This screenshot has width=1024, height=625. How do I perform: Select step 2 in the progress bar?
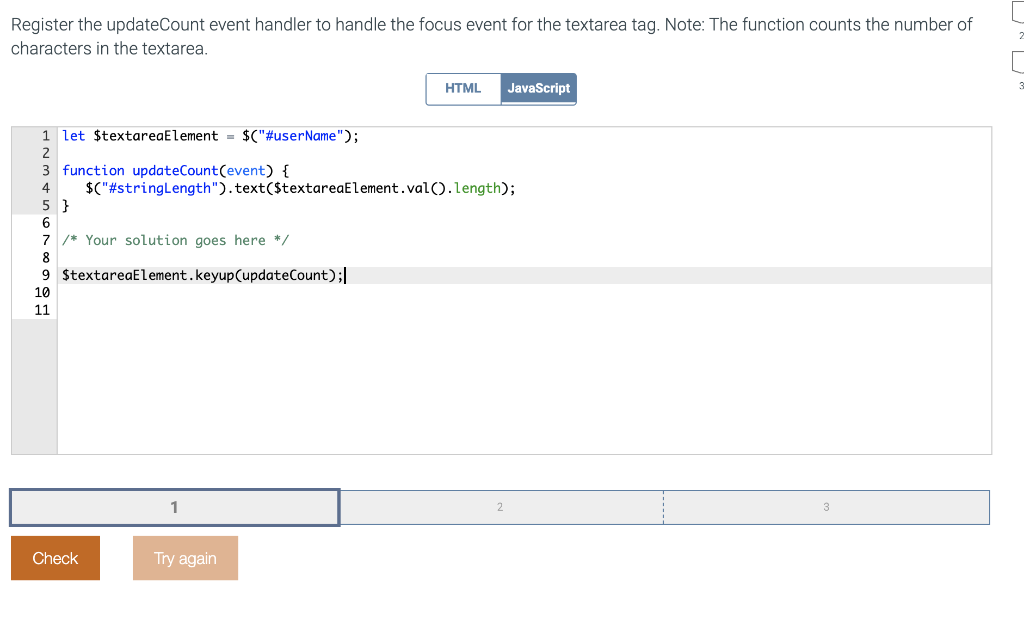[x=500, y=507]
